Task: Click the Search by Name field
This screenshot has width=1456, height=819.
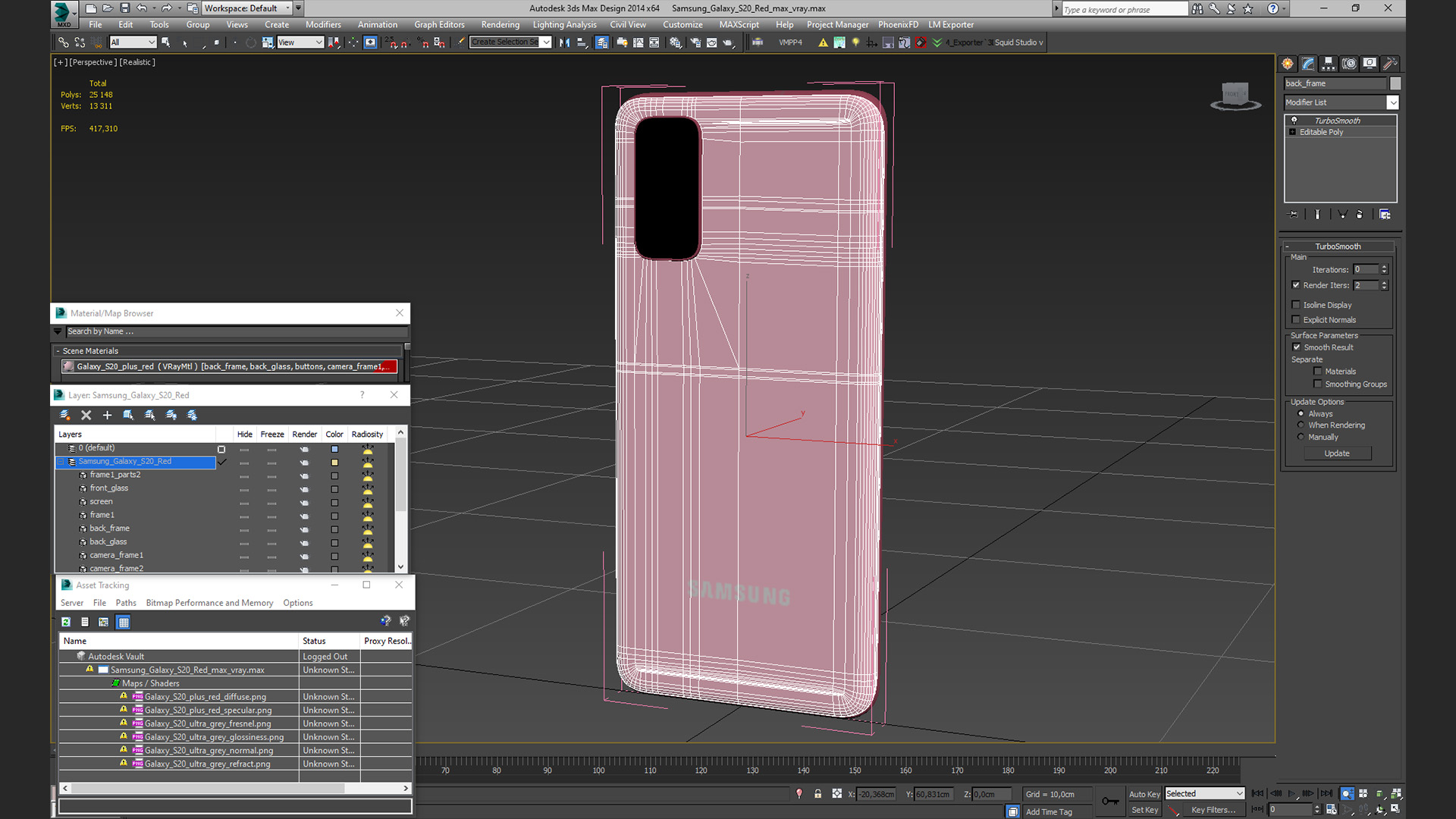Action: point(237,331)
